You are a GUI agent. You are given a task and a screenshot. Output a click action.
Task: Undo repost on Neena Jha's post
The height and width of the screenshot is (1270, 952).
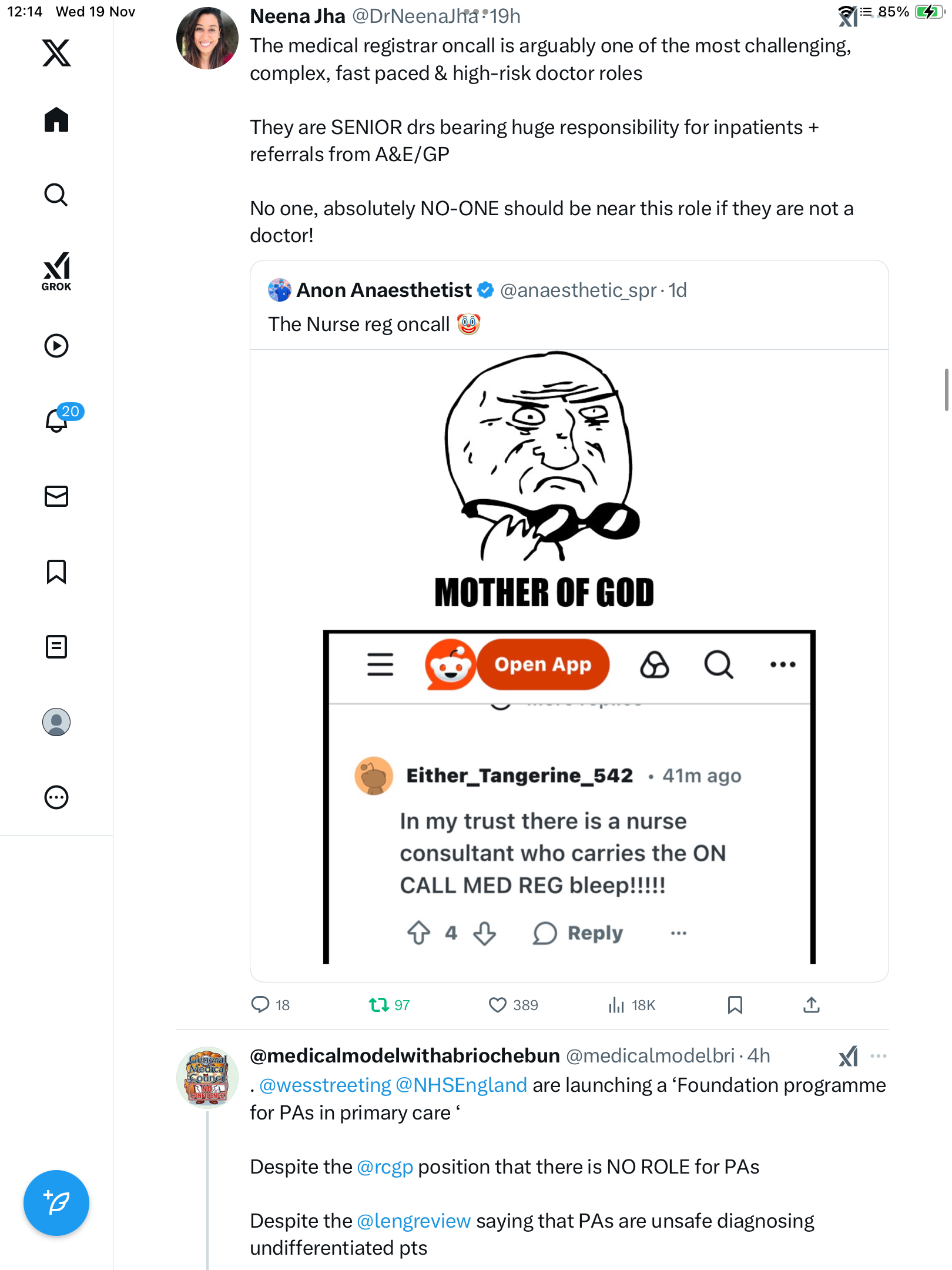[x=379, y=1005]
